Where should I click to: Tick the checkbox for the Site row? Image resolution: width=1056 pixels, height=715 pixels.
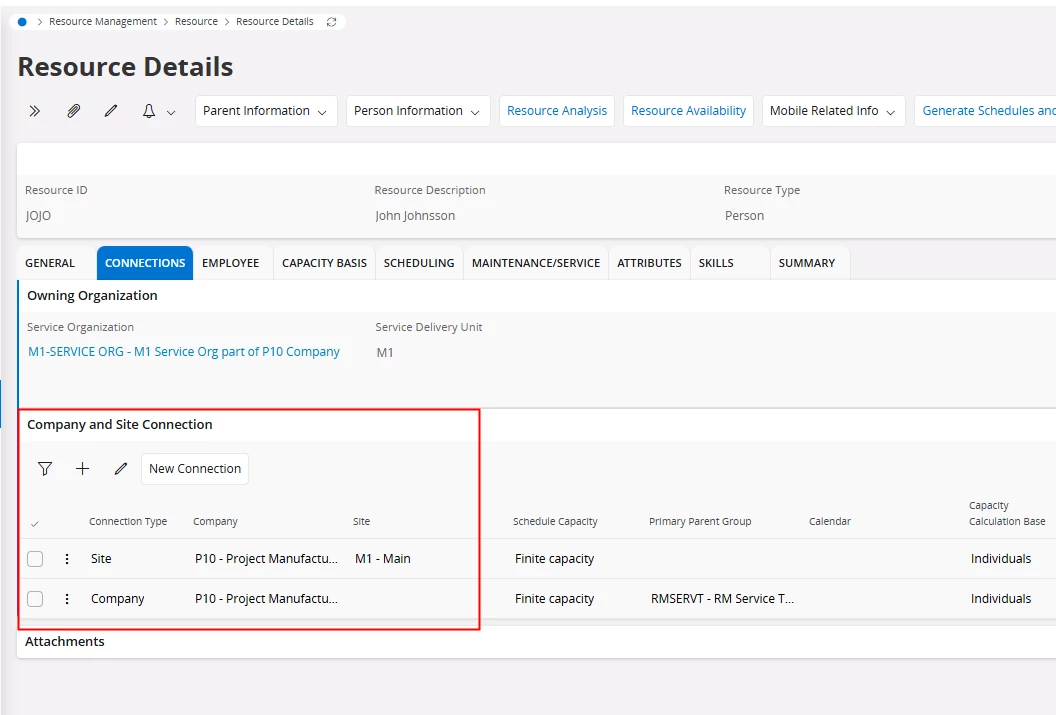pyautogui.click(x=35, y=559)
